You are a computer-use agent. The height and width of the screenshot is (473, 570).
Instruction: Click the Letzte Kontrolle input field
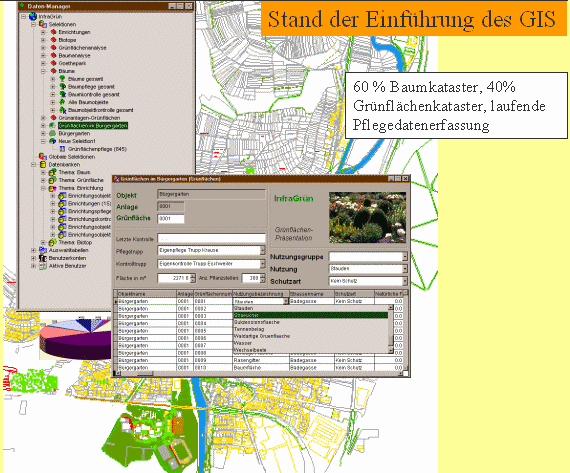tap(211, 238)
